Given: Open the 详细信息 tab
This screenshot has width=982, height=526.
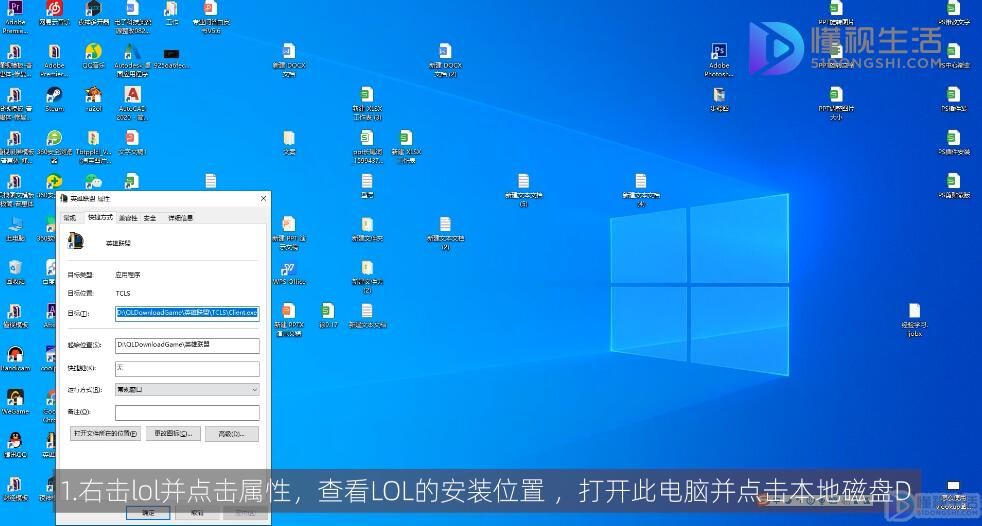Looking at the screenshot, I should [180, 218].
